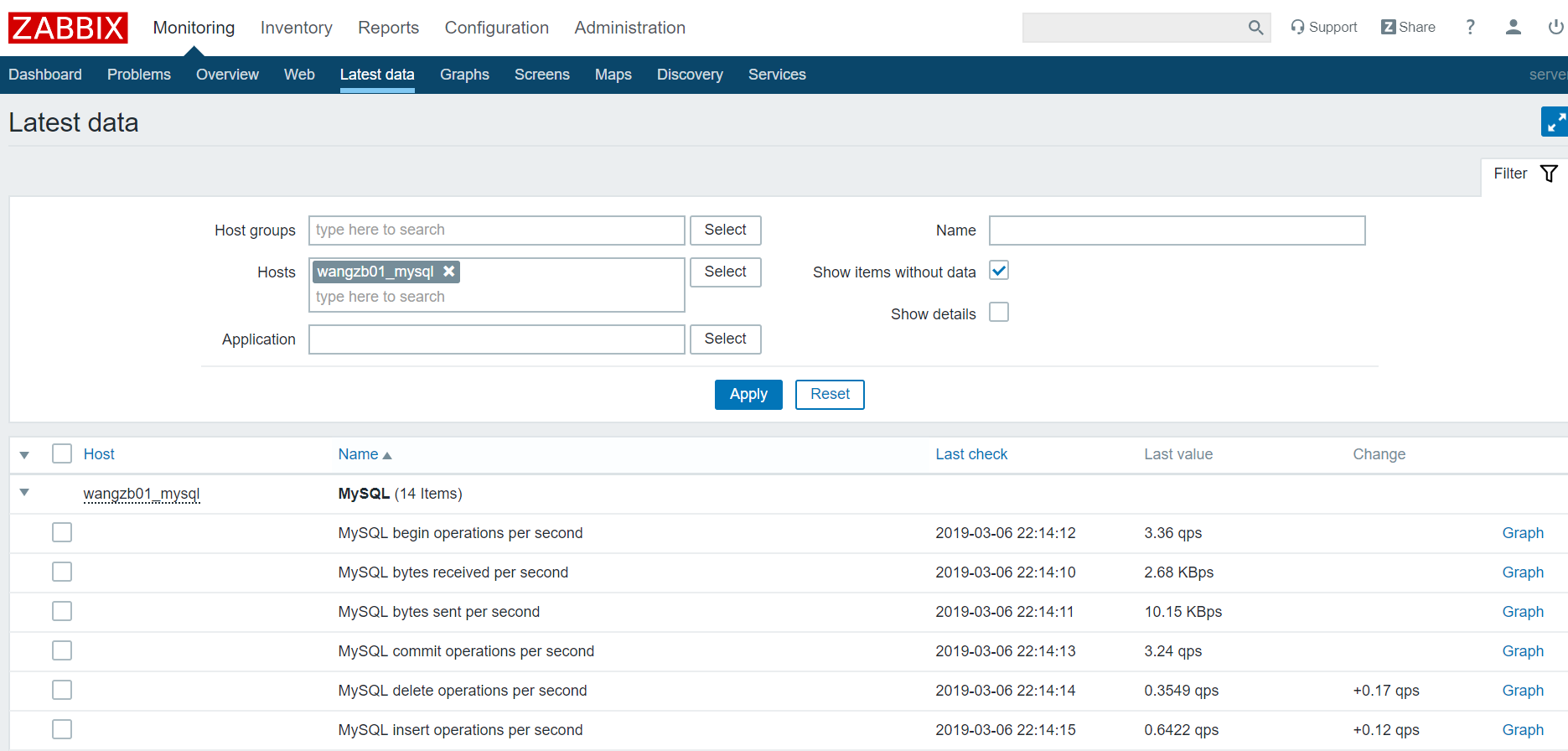Click Select for Application
1568x751 pixels.
(726, 339)
